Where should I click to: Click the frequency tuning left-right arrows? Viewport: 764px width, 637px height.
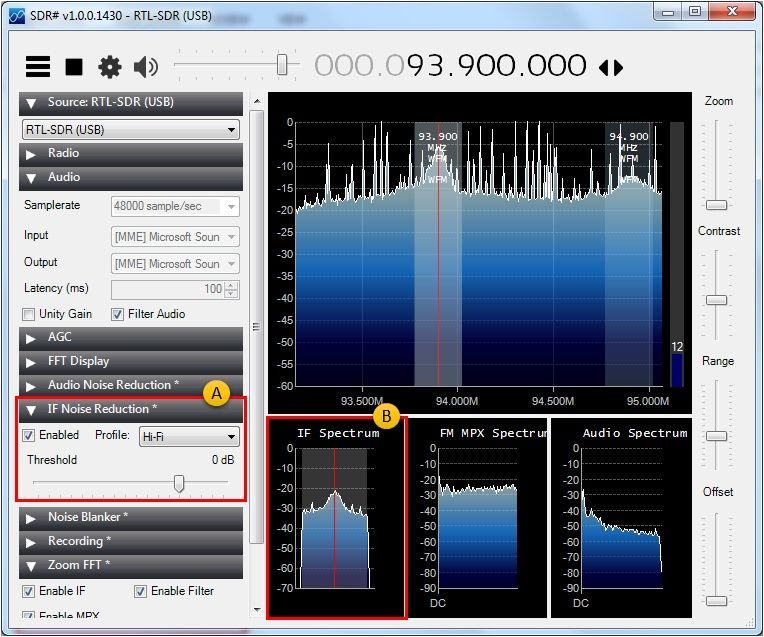tap(611, 68)
